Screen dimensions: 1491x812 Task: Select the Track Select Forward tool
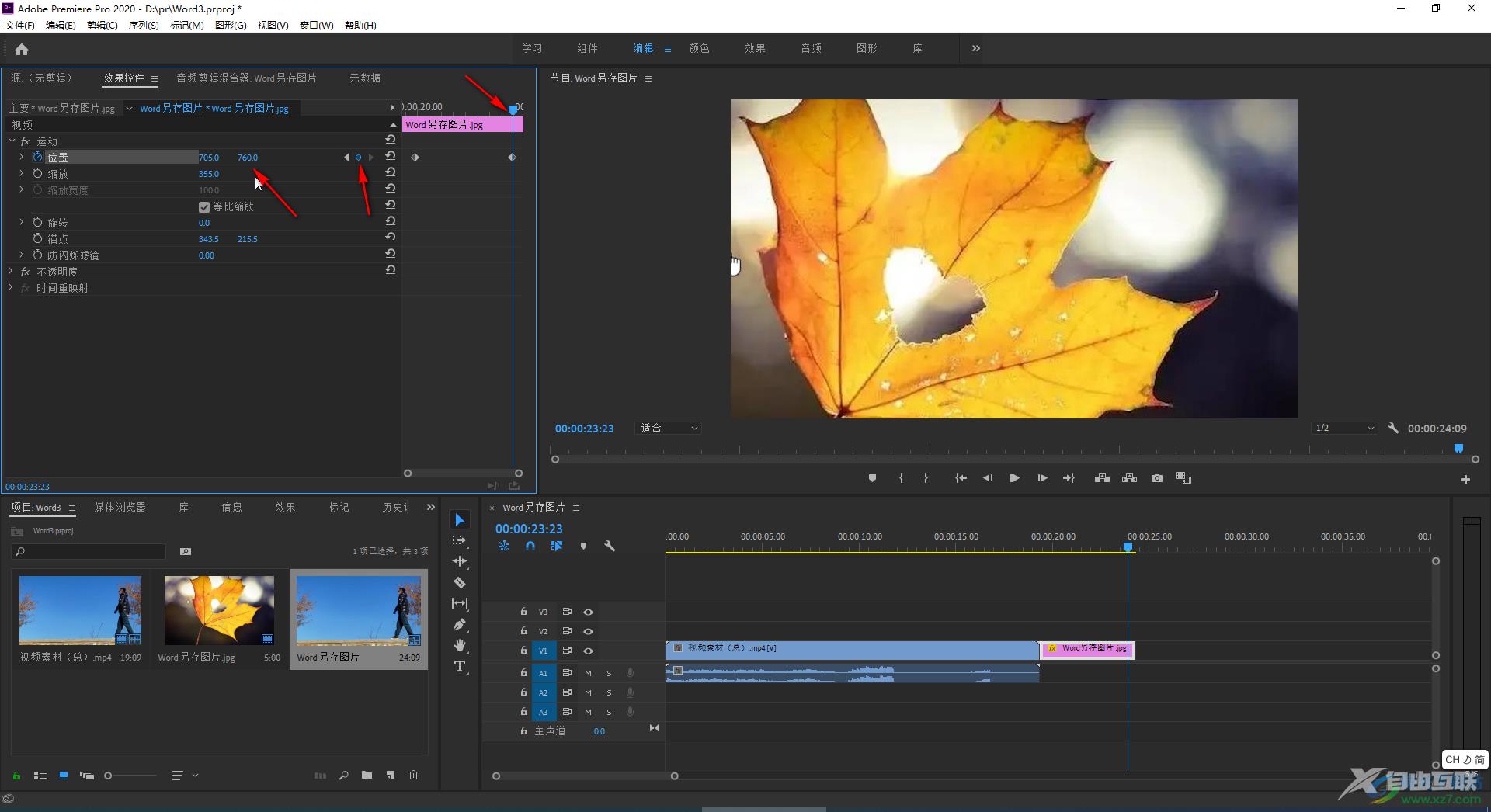(x=460, y=540)
